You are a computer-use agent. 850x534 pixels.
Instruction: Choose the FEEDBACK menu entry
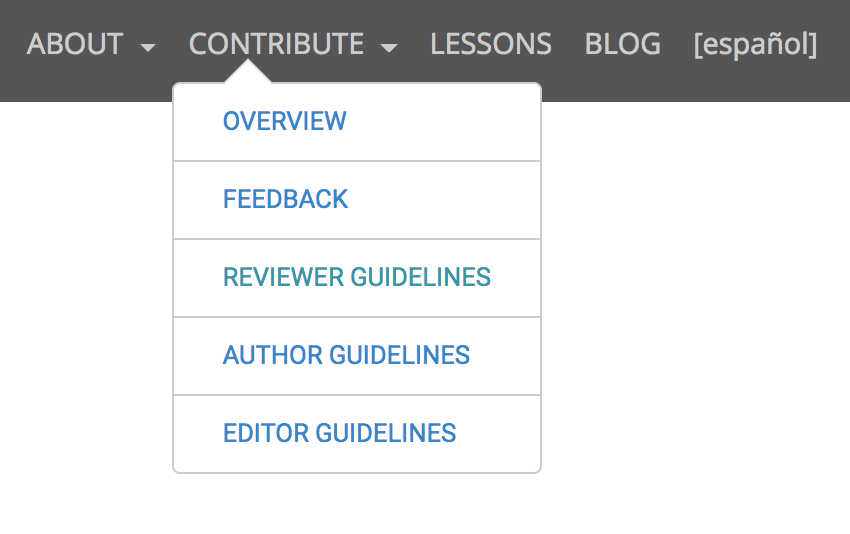286,199
